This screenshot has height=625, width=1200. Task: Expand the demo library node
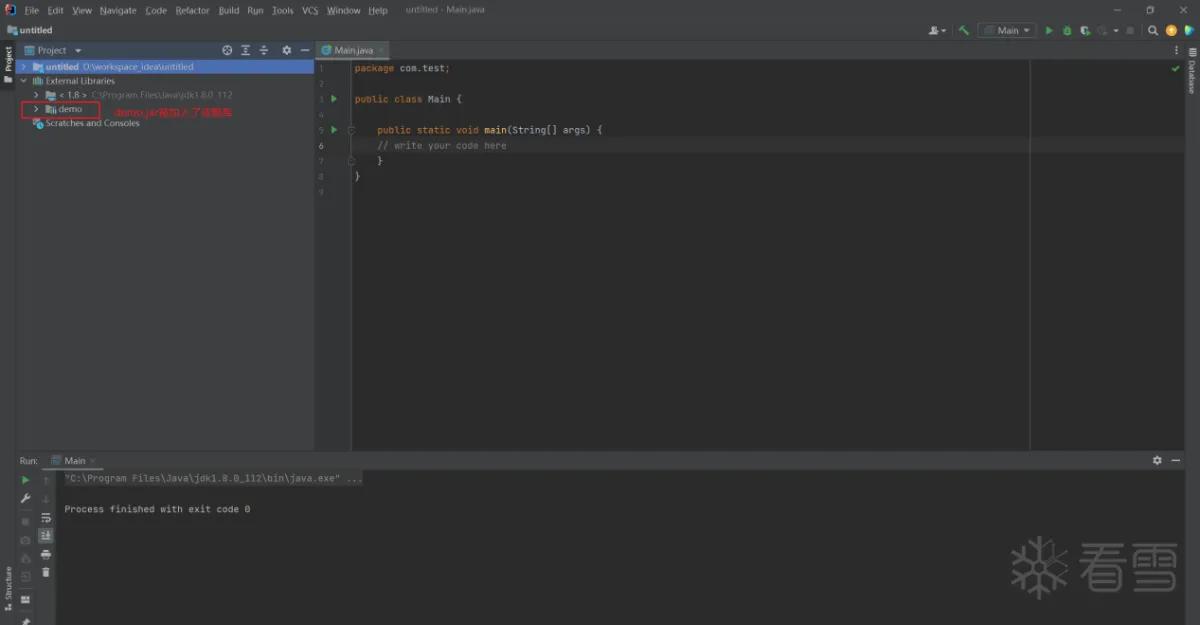tap(36, 109)
